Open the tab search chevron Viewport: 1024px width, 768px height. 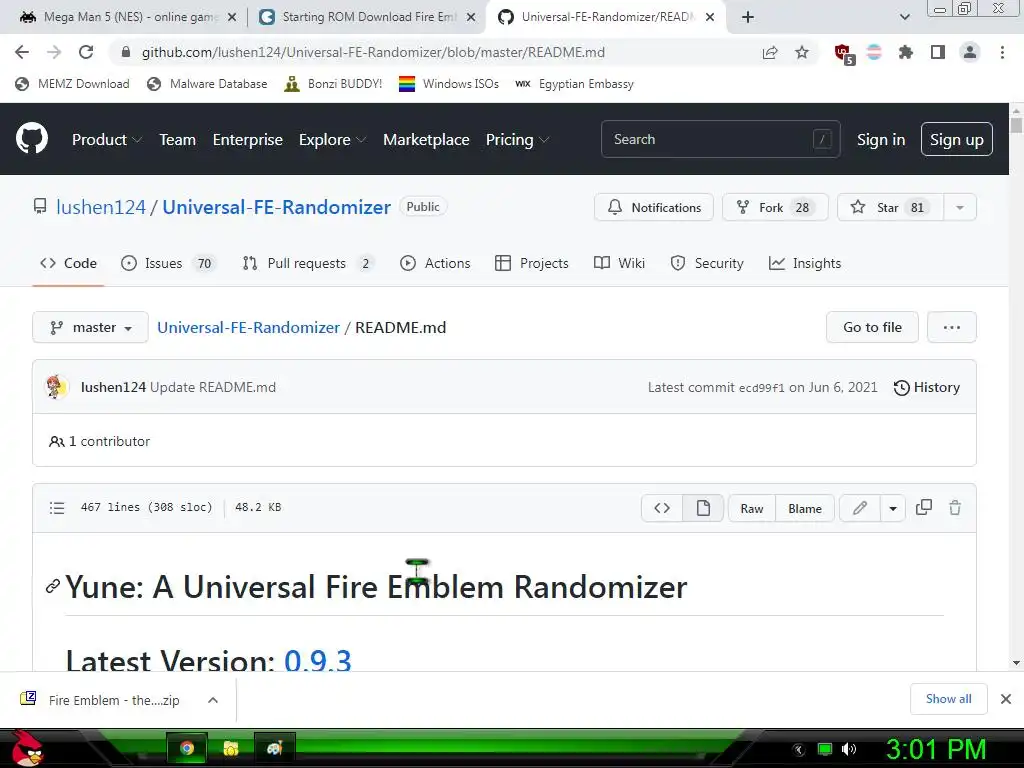[x=904, y=17]
